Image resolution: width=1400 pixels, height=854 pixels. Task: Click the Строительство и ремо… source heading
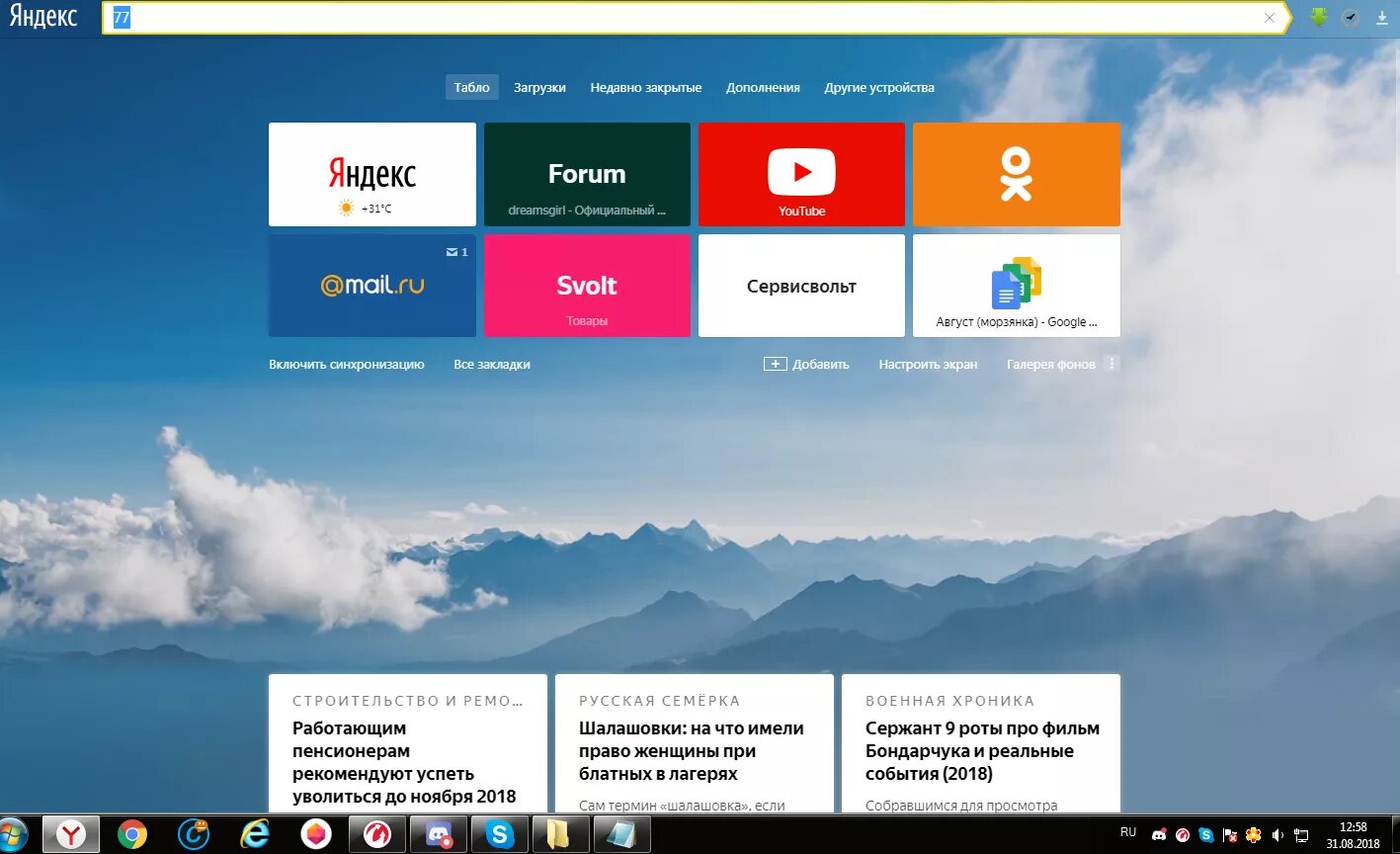pyautogui.click(x=408, y=701)
